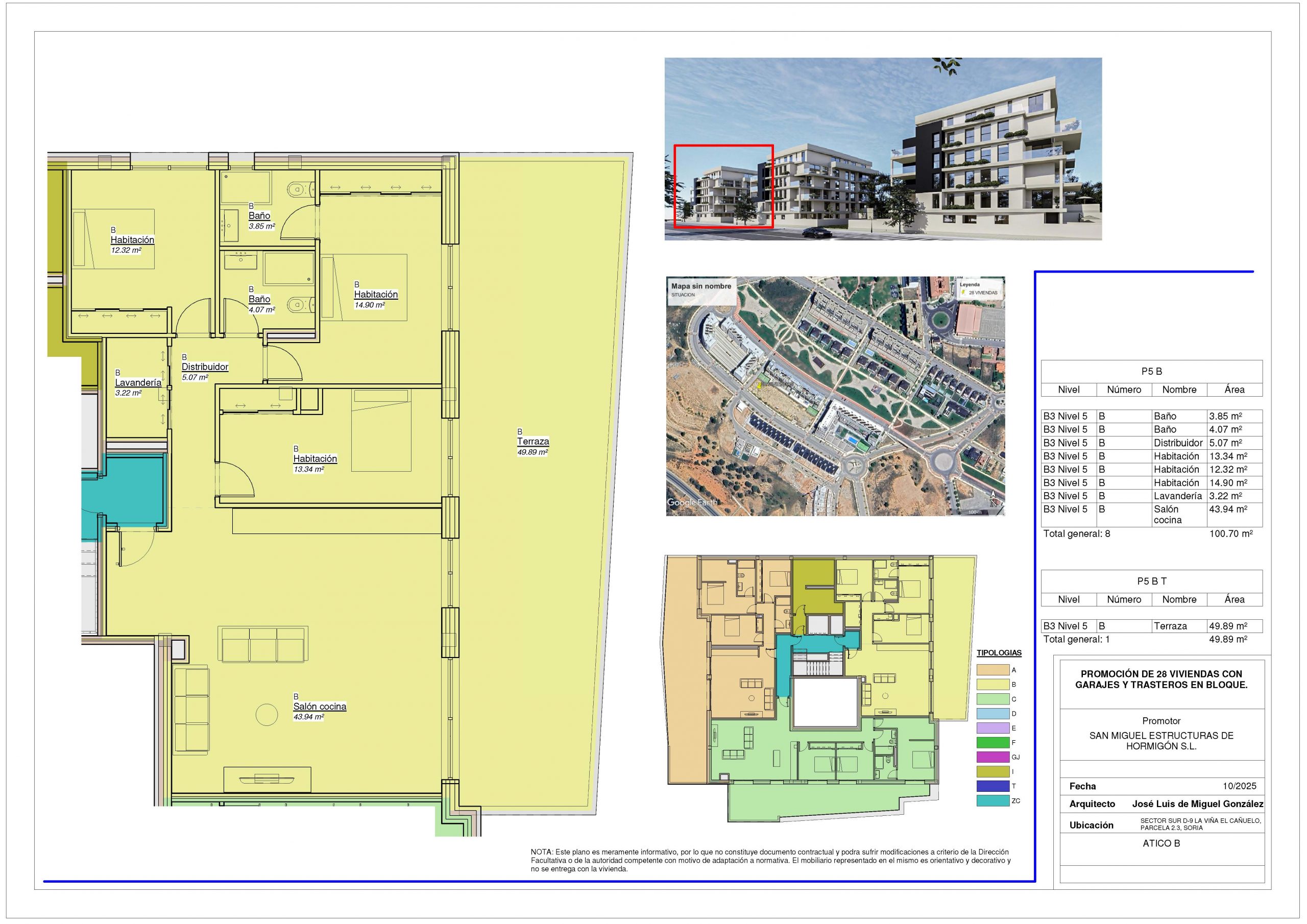Viewport: 1307px width, 924px height.
Task: Click the Lavandería room label
Action: pyautogui.click(x=138, y=383)
